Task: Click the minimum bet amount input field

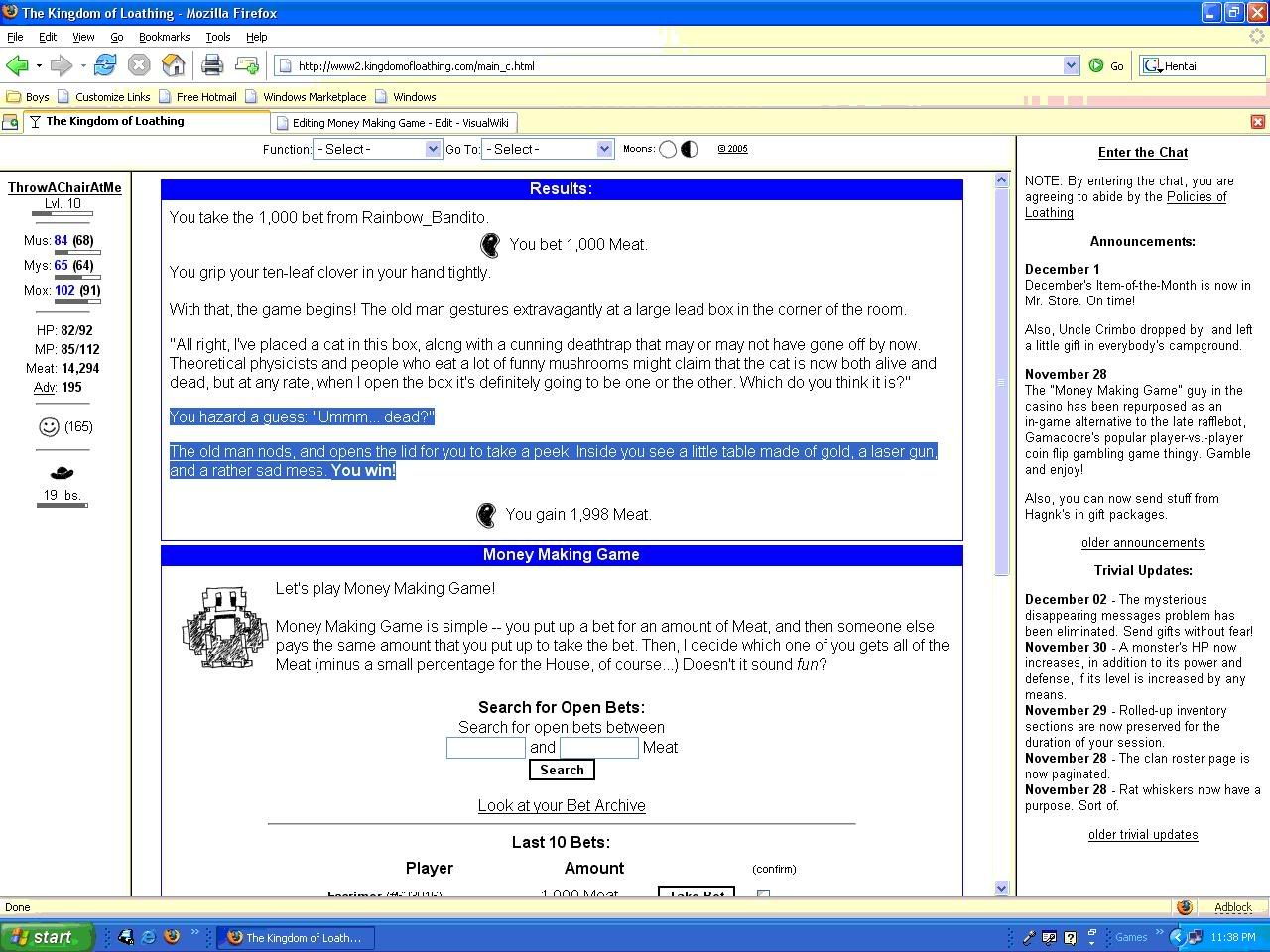Action: coord(486,748)
